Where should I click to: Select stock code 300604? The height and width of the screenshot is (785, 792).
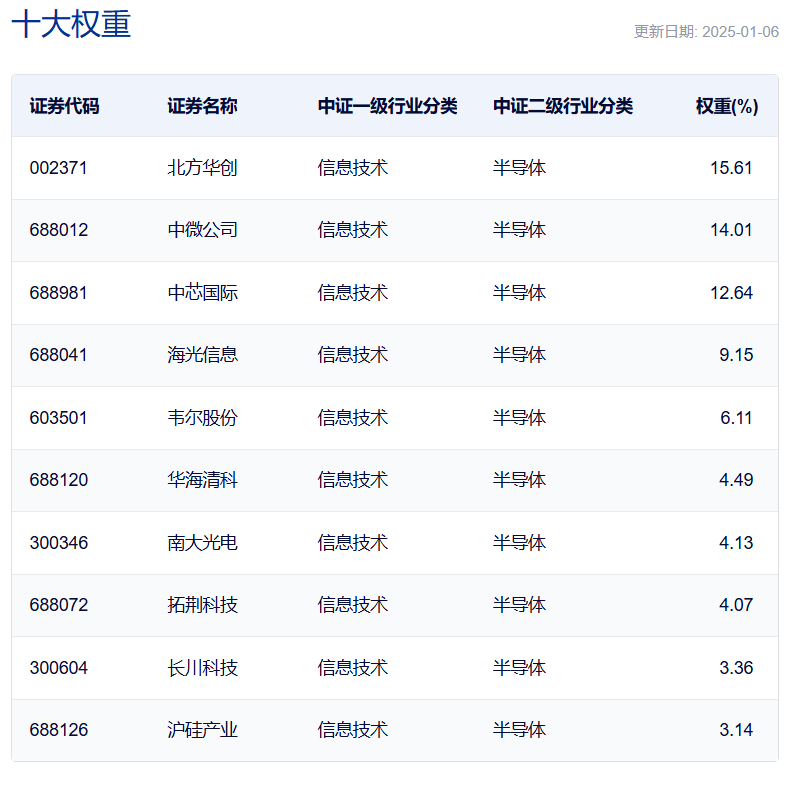tap(59, 668)
